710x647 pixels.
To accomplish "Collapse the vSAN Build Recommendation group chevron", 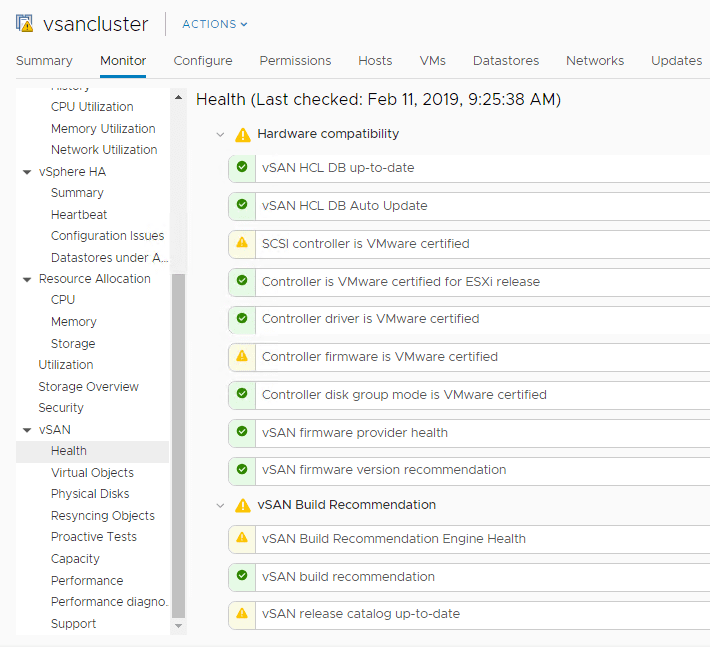I will click(x=221, y=505).
